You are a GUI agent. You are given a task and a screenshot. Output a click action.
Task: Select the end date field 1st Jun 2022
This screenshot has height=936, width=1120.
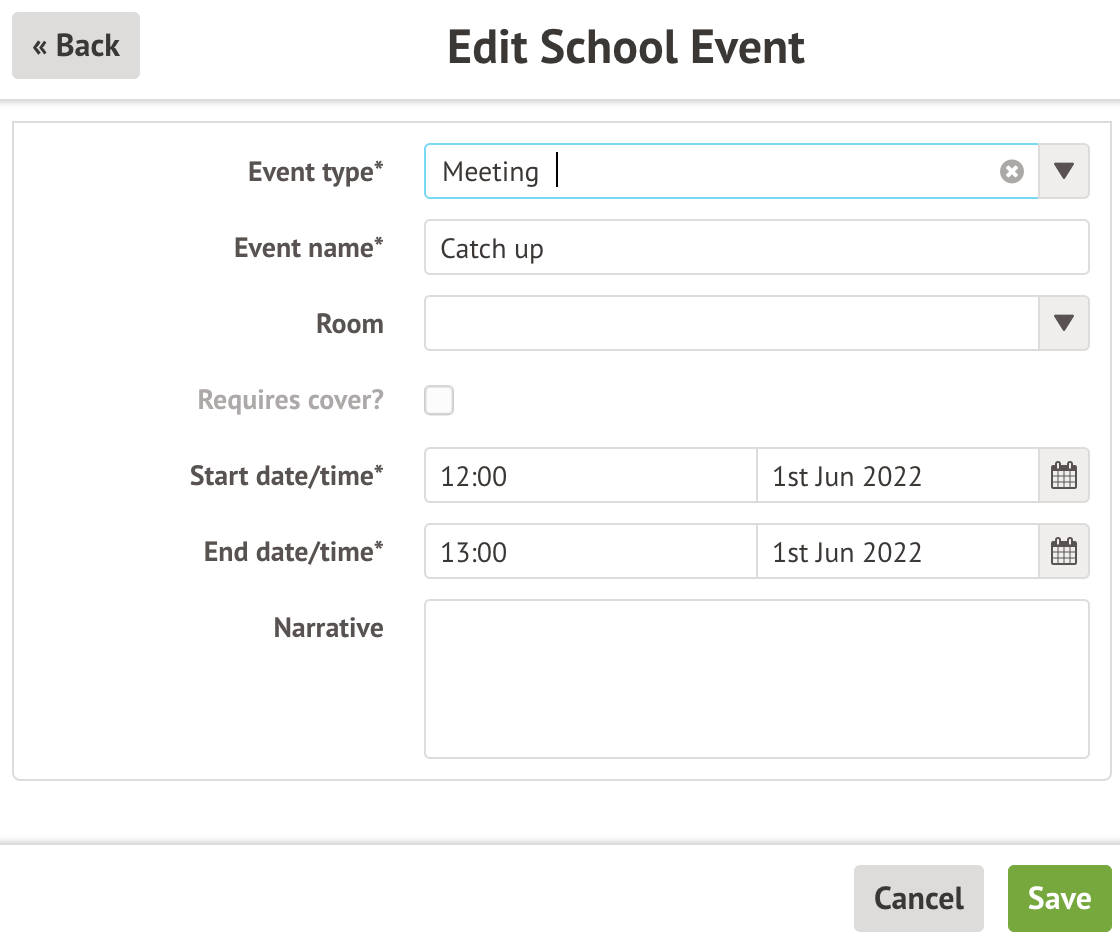(x=897, y=552)
